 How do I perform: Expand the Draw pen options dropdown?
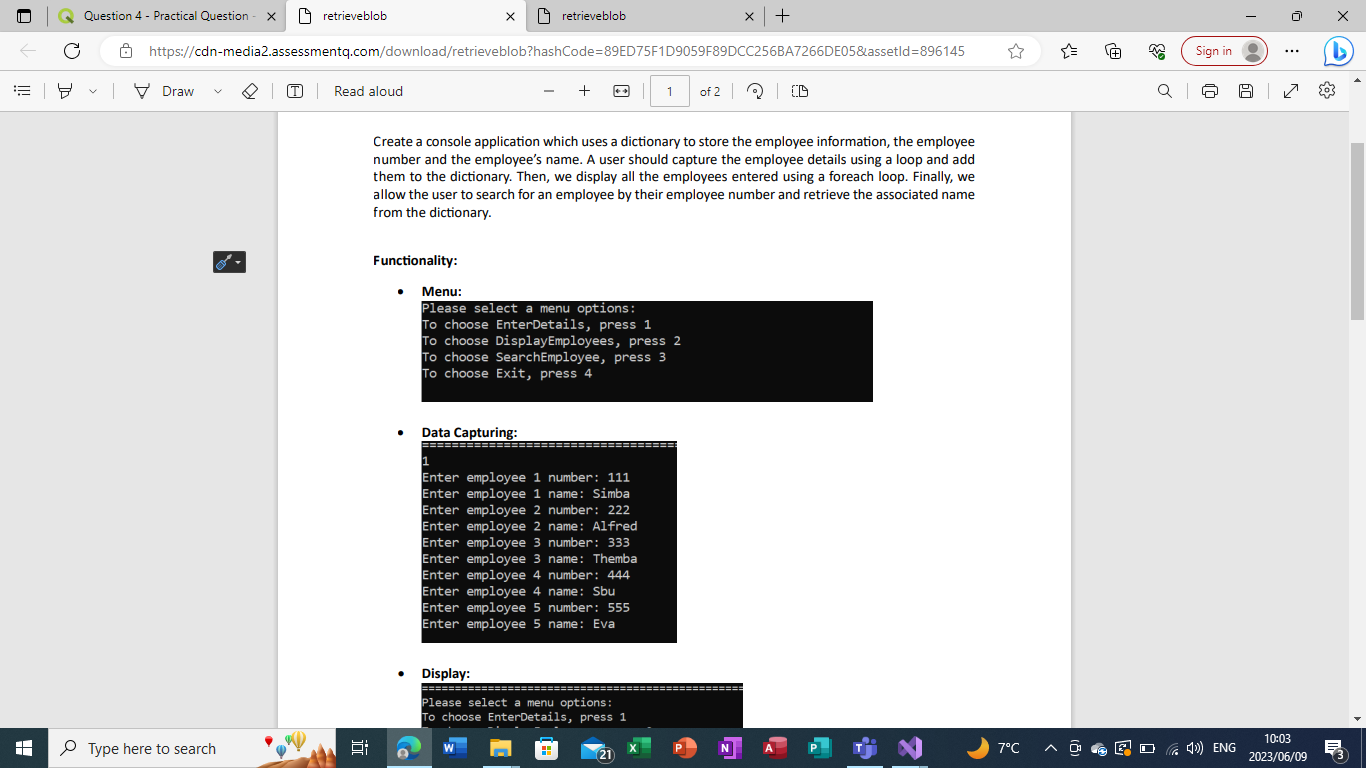(217, 90)
